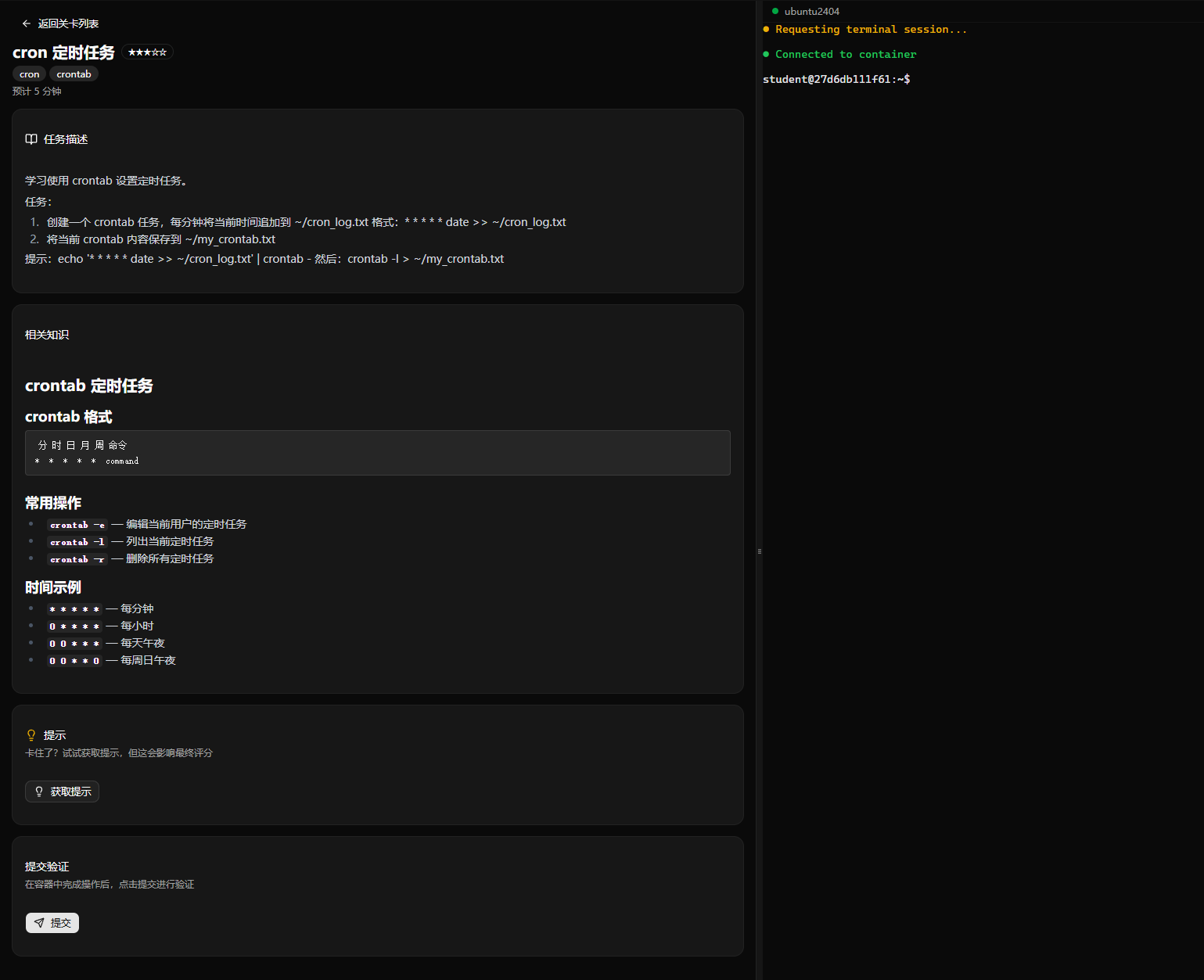Click the hint line starting with 提示：echo
Viewport: 1204px width, 980px height.
(264, 259)
